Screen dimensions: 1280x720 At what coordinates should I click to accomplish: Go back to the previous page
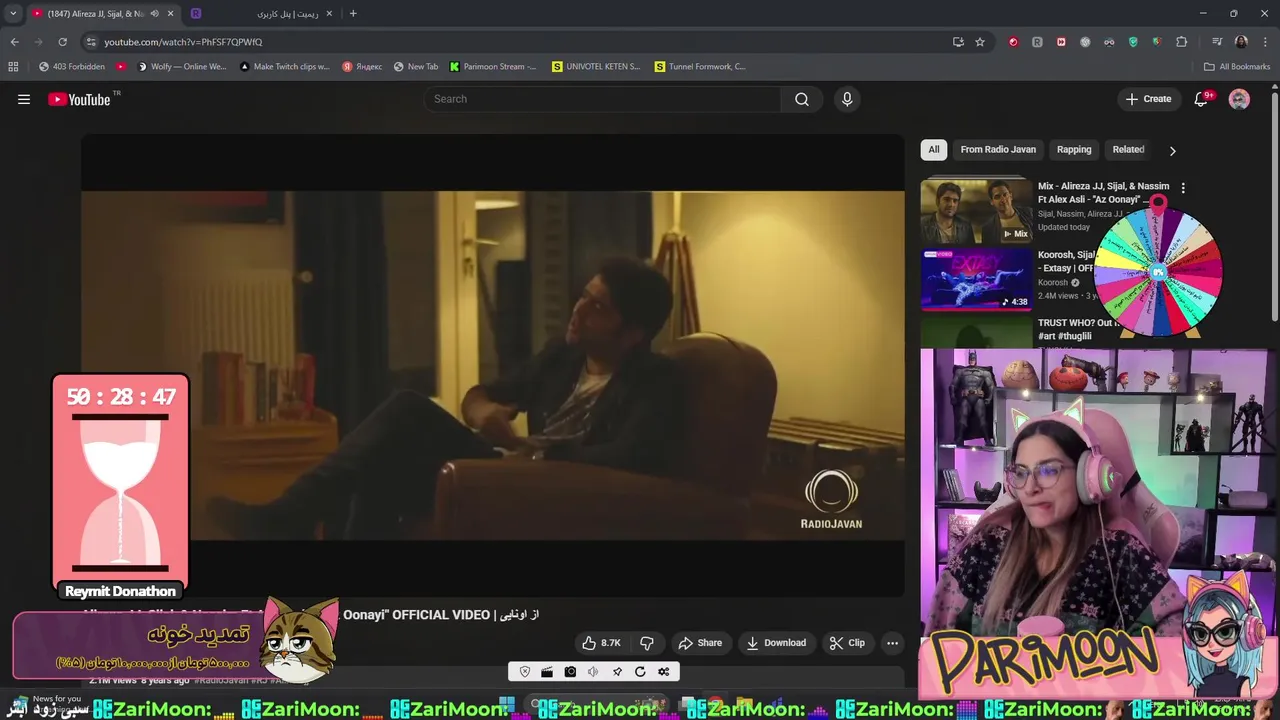(14, 42)
